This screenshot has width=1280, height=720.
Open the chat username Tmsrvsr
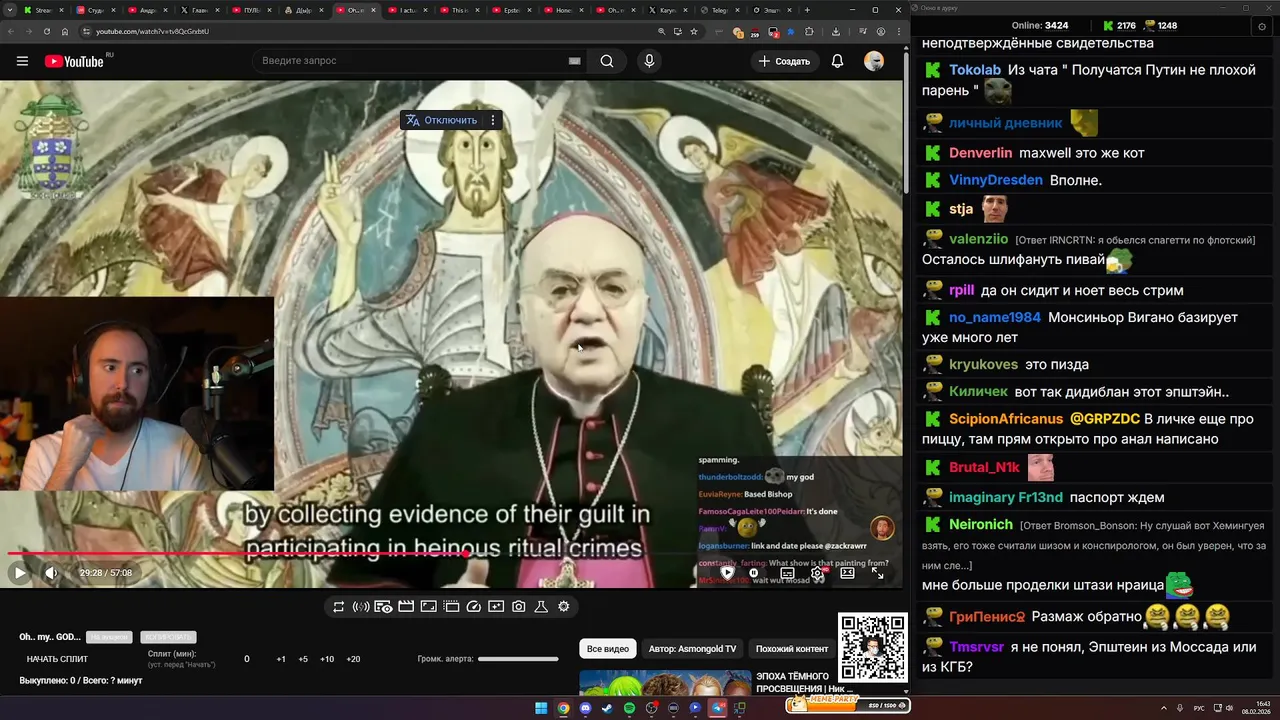point(977,647)
